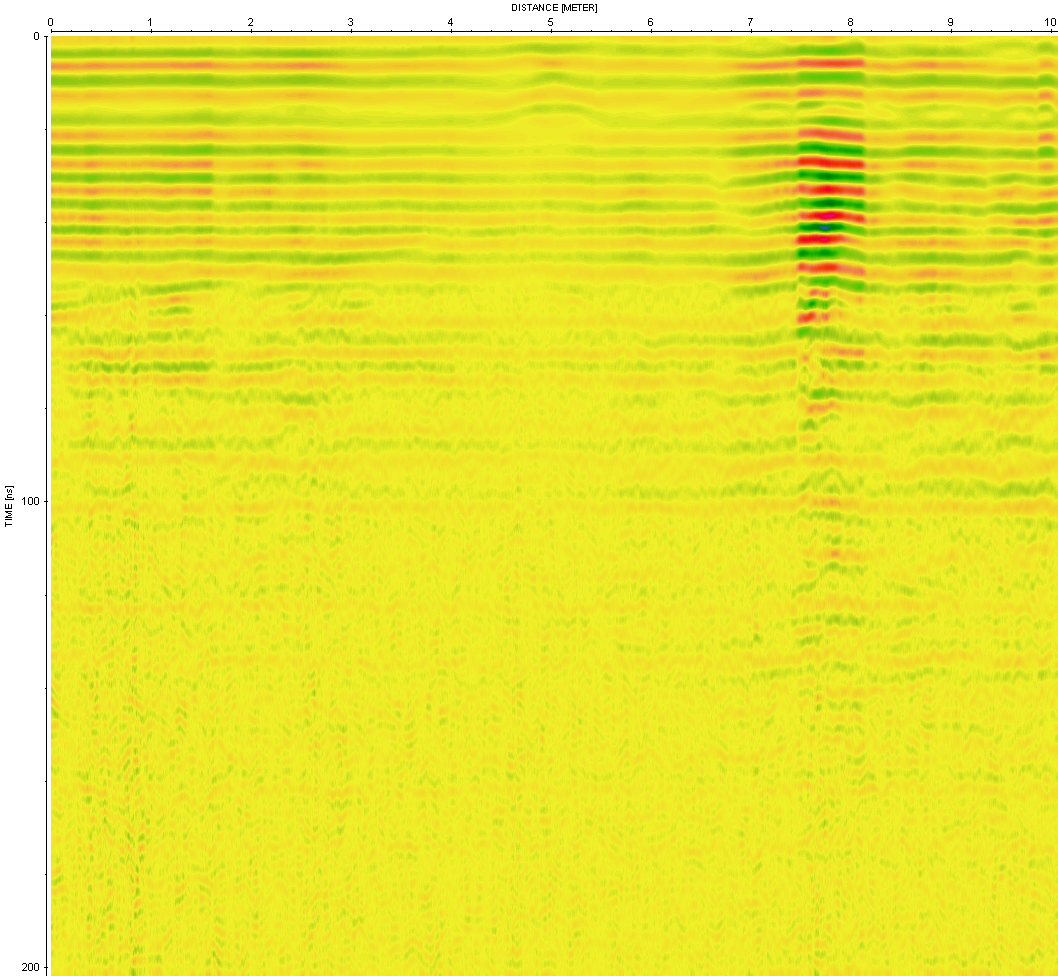Click the 6 meter distance tick label
Image resolution: width=1058 pixels, height=976 pixels.
650,22
